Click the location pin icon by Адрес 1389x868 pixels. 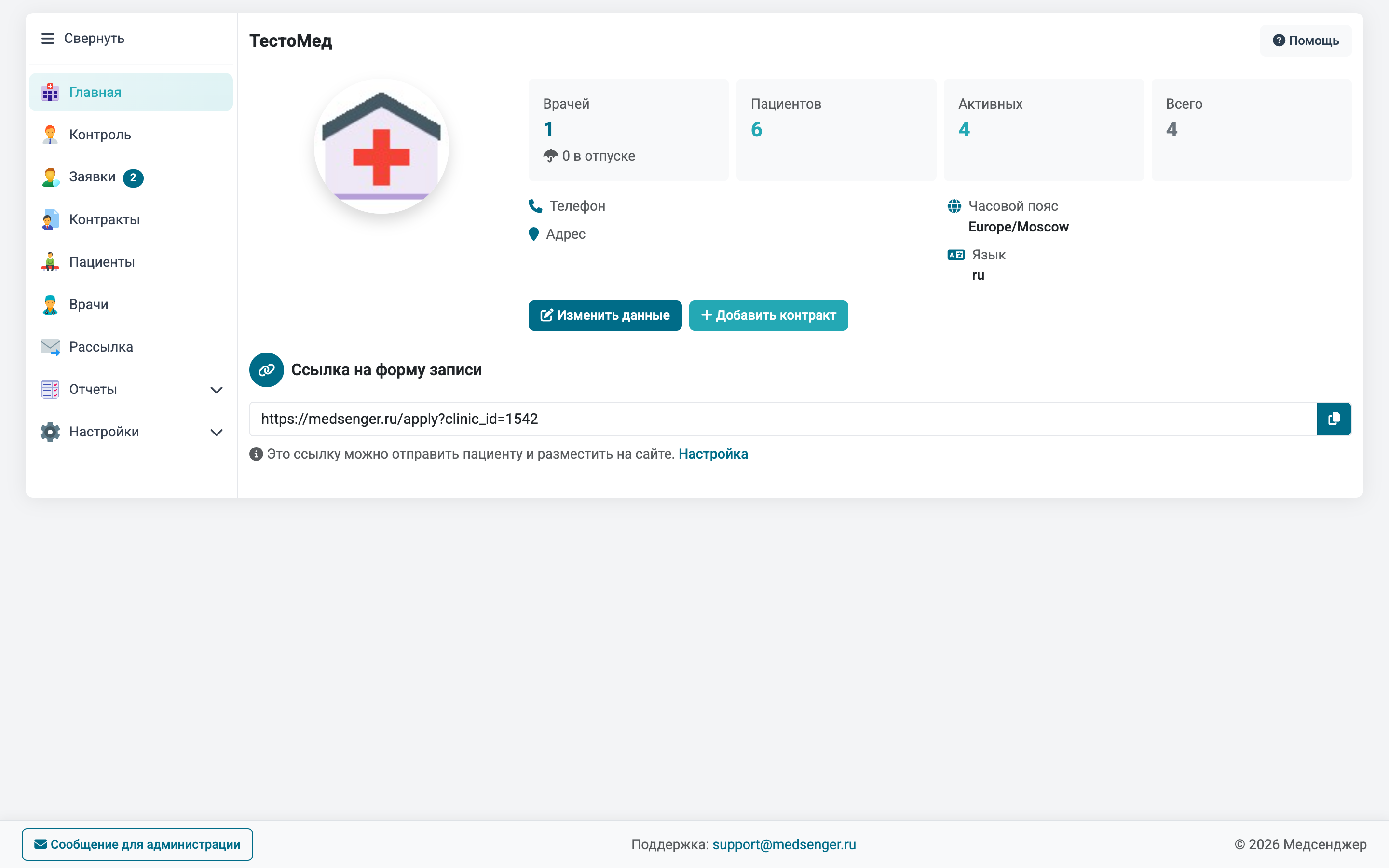pyautogui.click(x=534, y=234)
